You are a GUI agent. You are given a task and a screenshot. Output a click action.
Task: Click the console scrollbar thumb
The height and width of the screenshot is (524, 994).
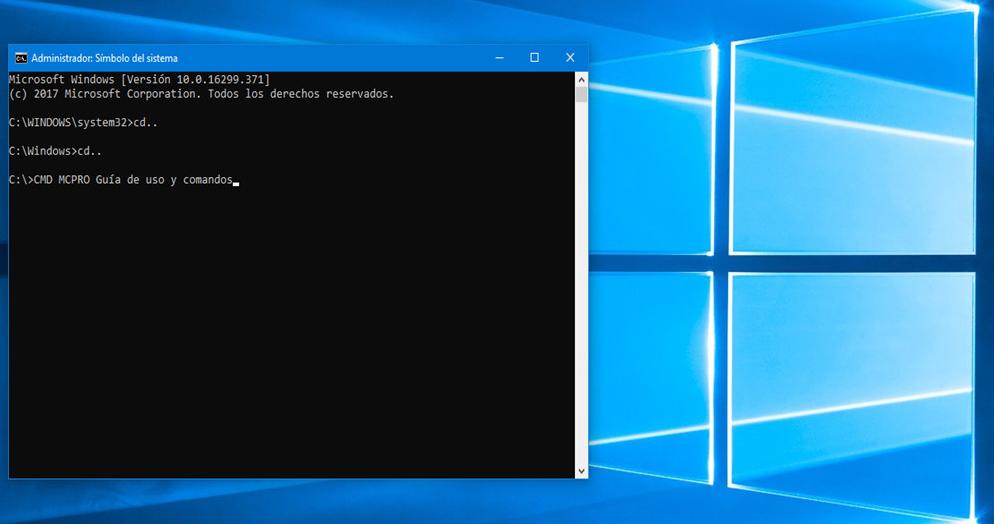581,94
